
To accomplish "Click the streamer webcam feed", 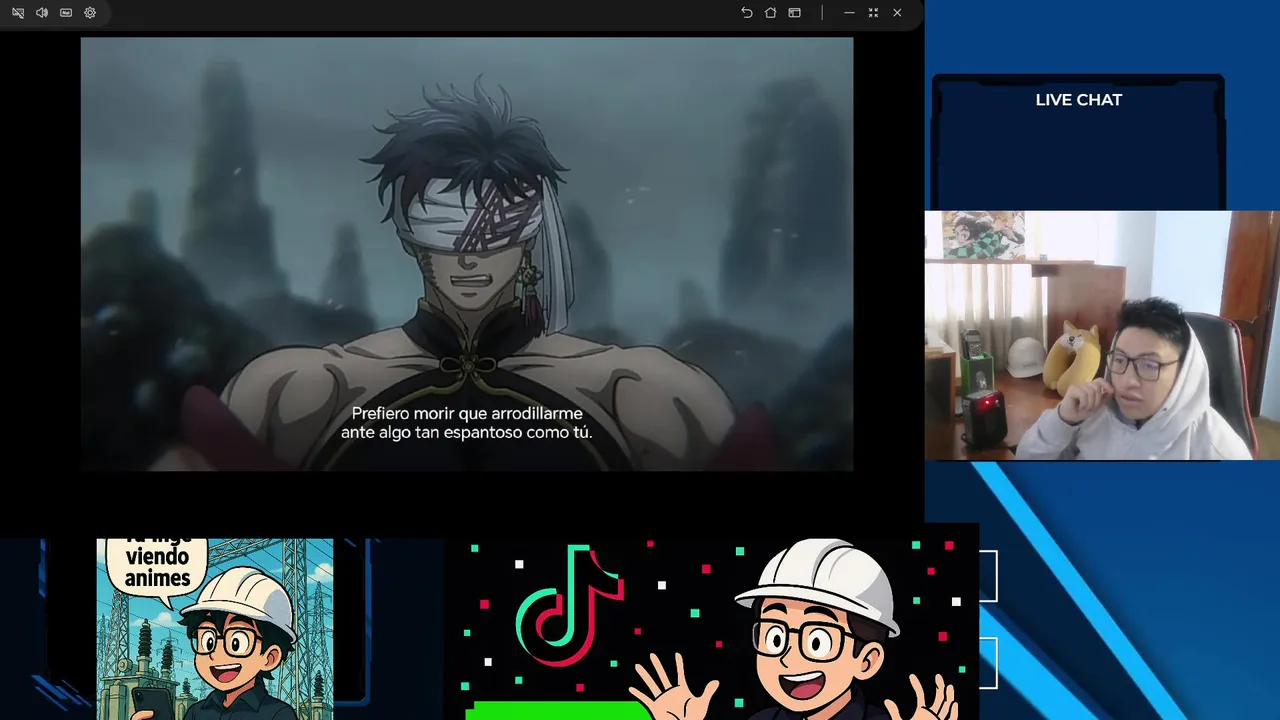I will coord(1102,335).
